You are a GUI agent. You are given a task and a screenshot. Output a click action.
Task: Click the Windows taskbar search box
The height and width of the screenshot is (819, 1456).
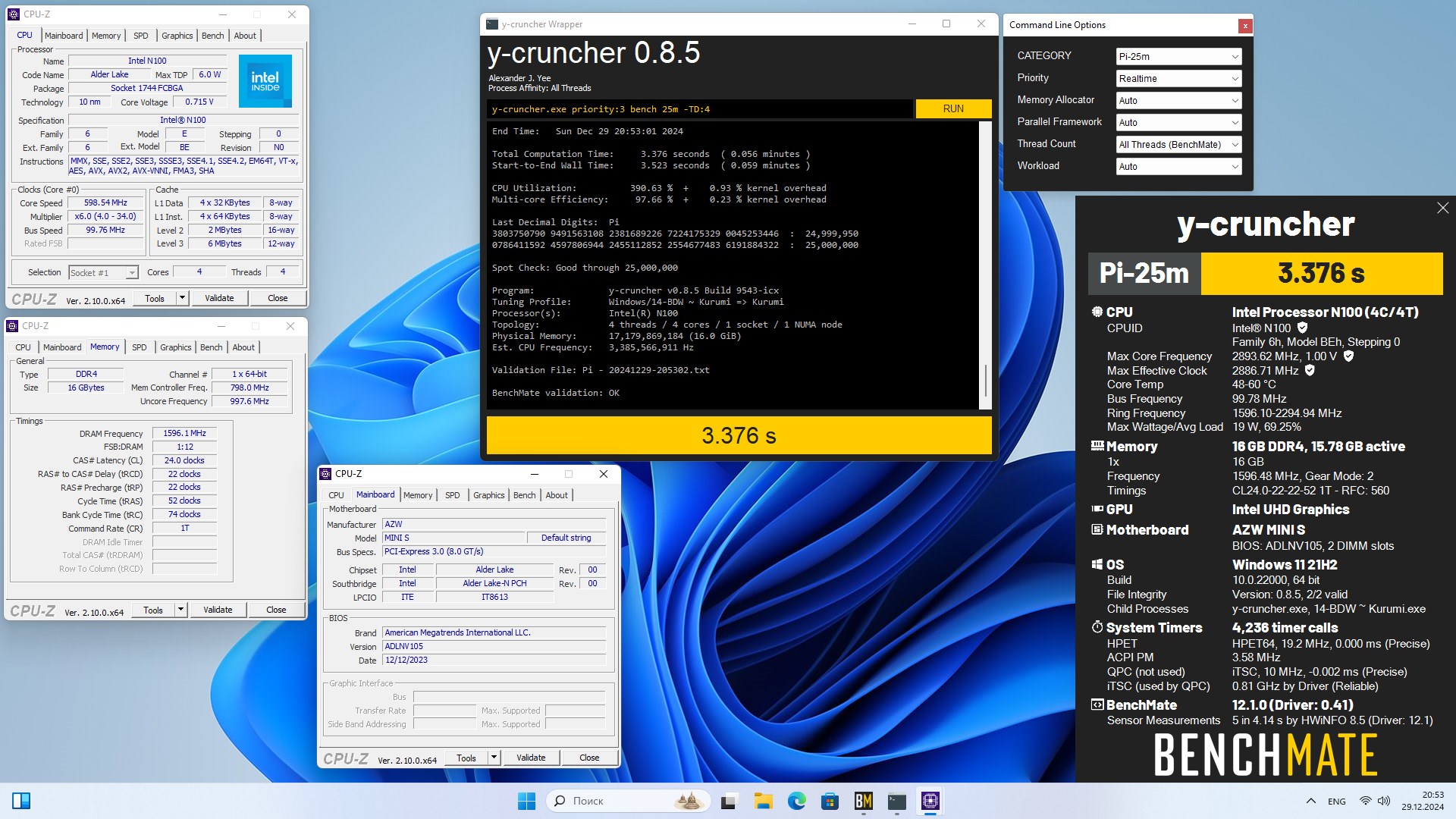(629, 801)
